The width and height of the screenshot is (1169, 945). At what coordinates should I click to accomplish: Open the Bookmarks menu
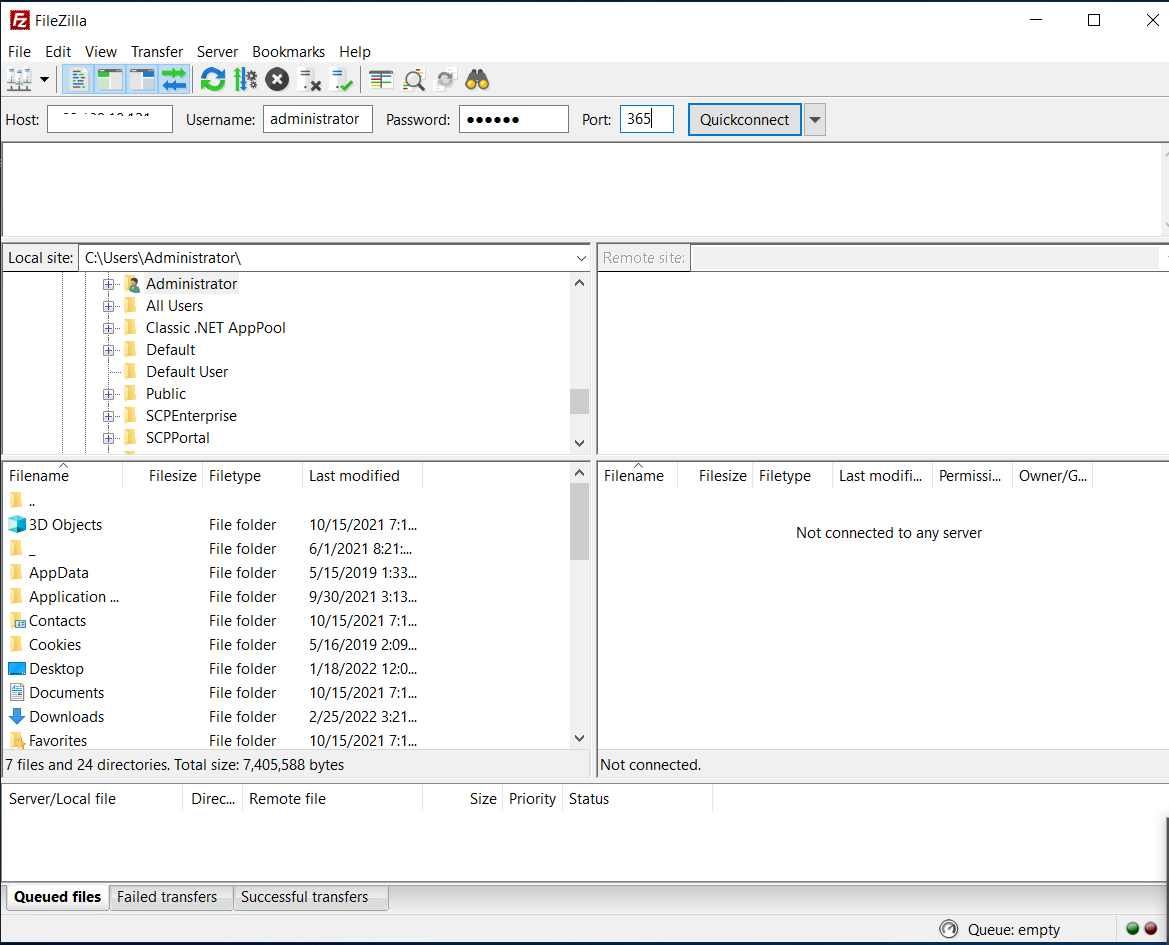pyautogui.click(x=289, y=51)
